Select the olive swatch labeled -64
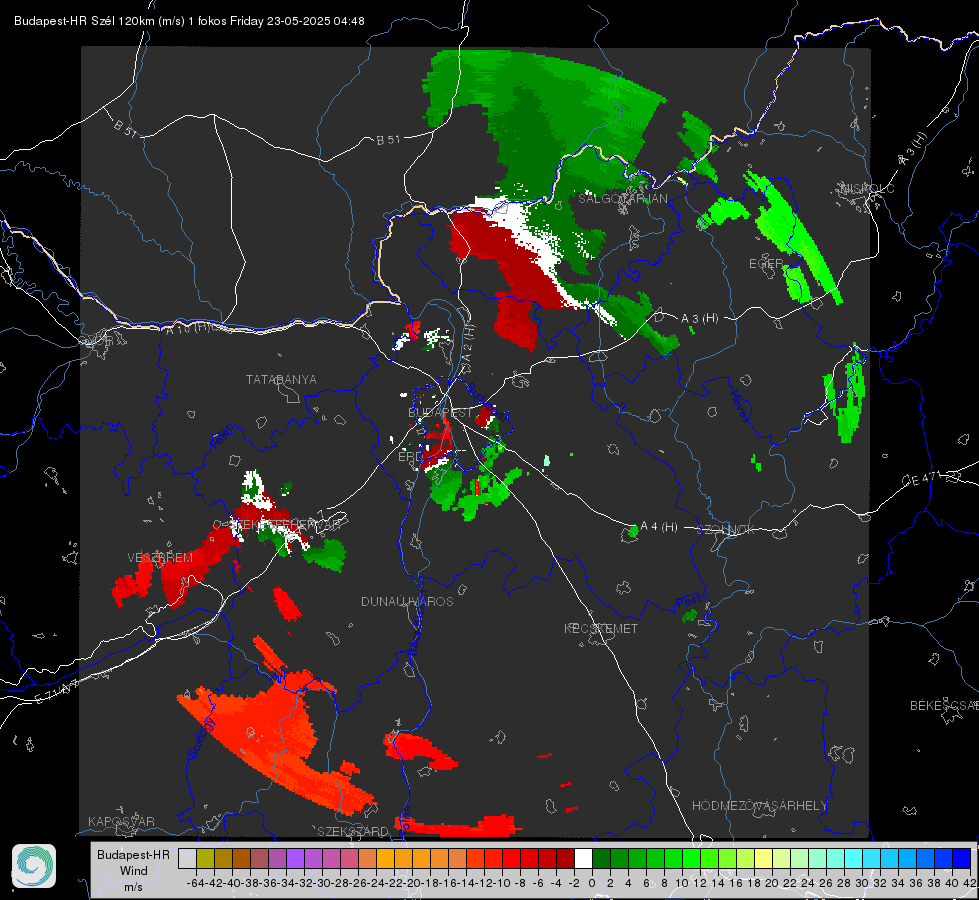 [205, 859]
